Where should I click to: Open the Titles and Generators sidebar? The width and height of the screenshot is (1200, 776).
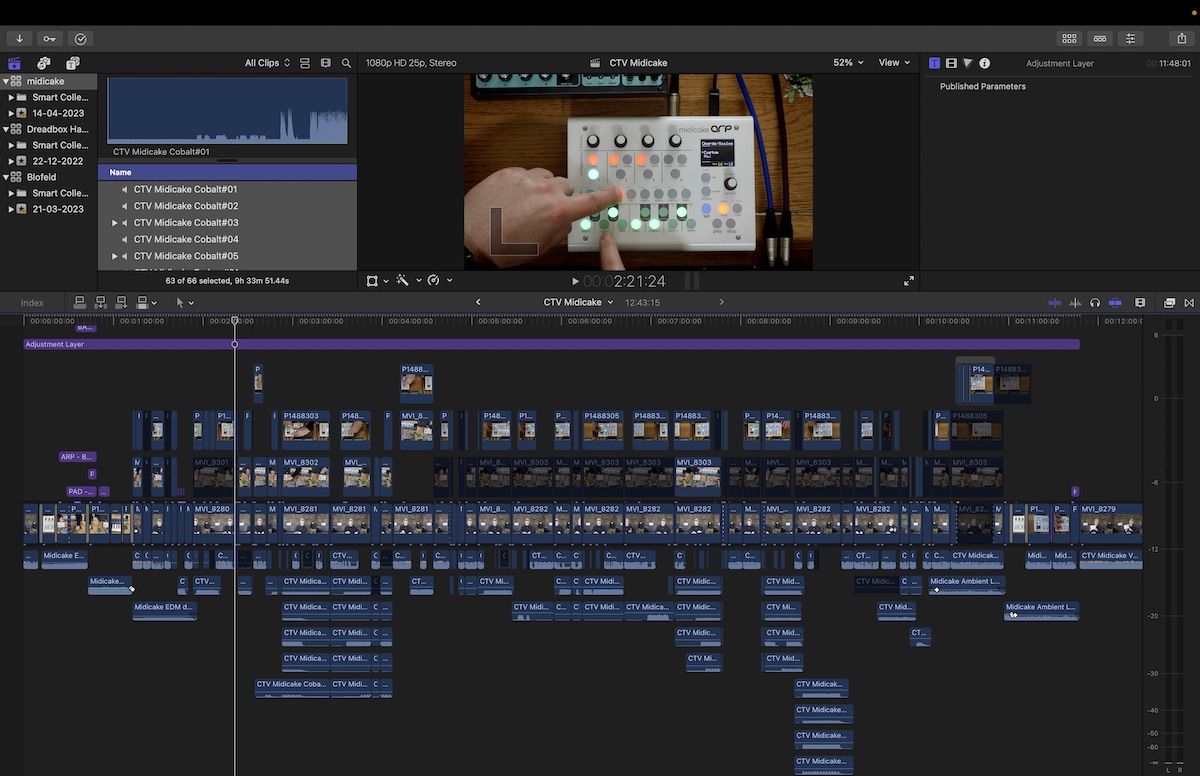tap(72, 63)
